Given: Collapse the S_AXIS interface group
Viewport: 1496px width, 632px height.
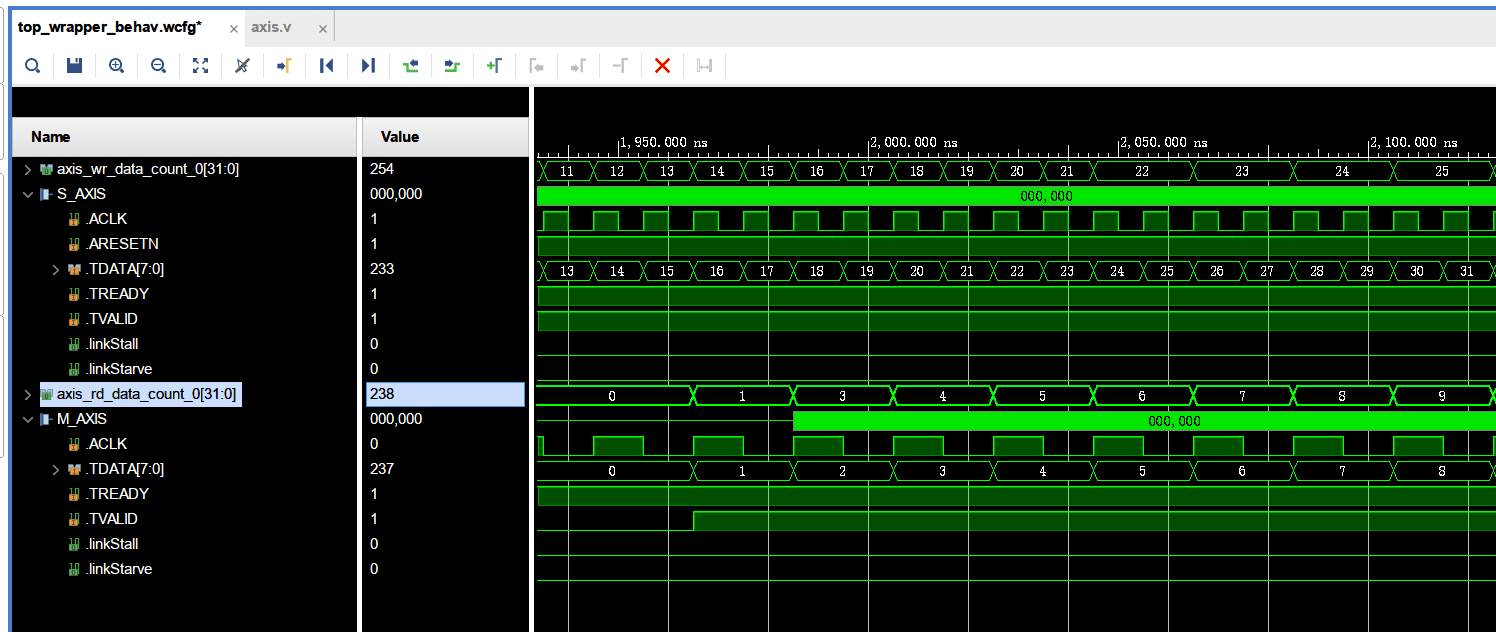Looking at the screenshot, I should (x=28, y=194).
